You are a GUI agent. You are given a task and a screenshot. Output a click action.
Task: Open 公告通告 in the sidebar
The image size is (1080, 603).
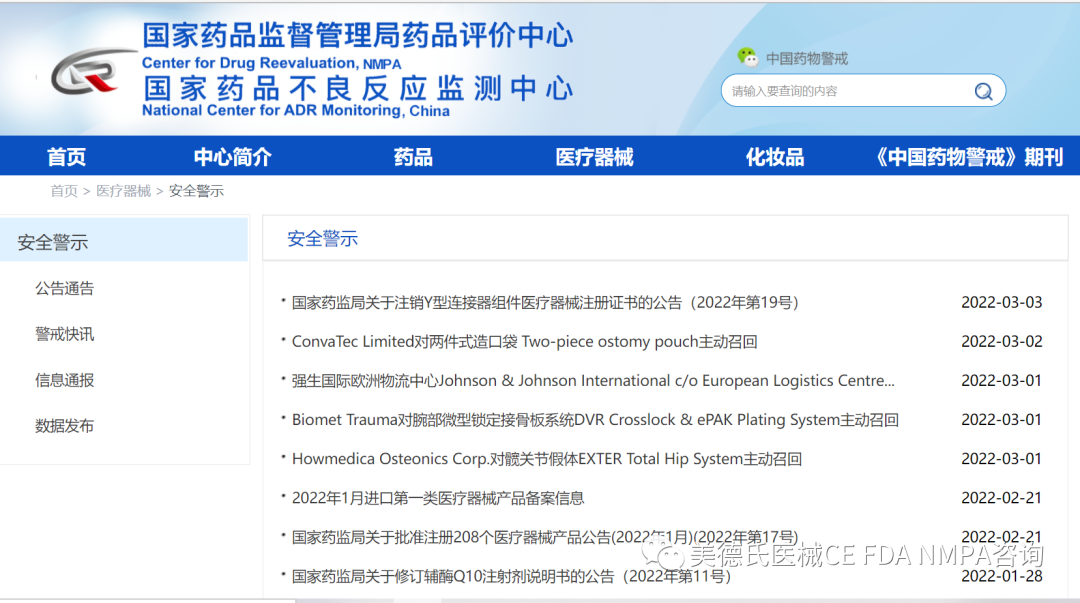tap(65, 288)
